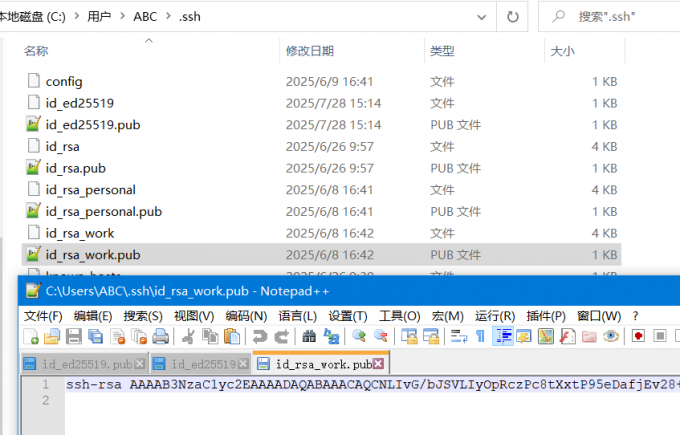
Task: Open the 插件(P) menu
Action: (x=546, y=316)
